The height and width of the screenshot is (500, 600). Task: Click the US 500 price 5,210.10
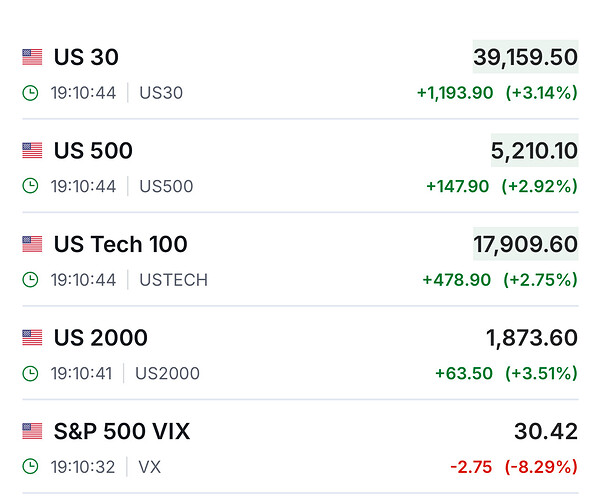click(x=534, y=151)
